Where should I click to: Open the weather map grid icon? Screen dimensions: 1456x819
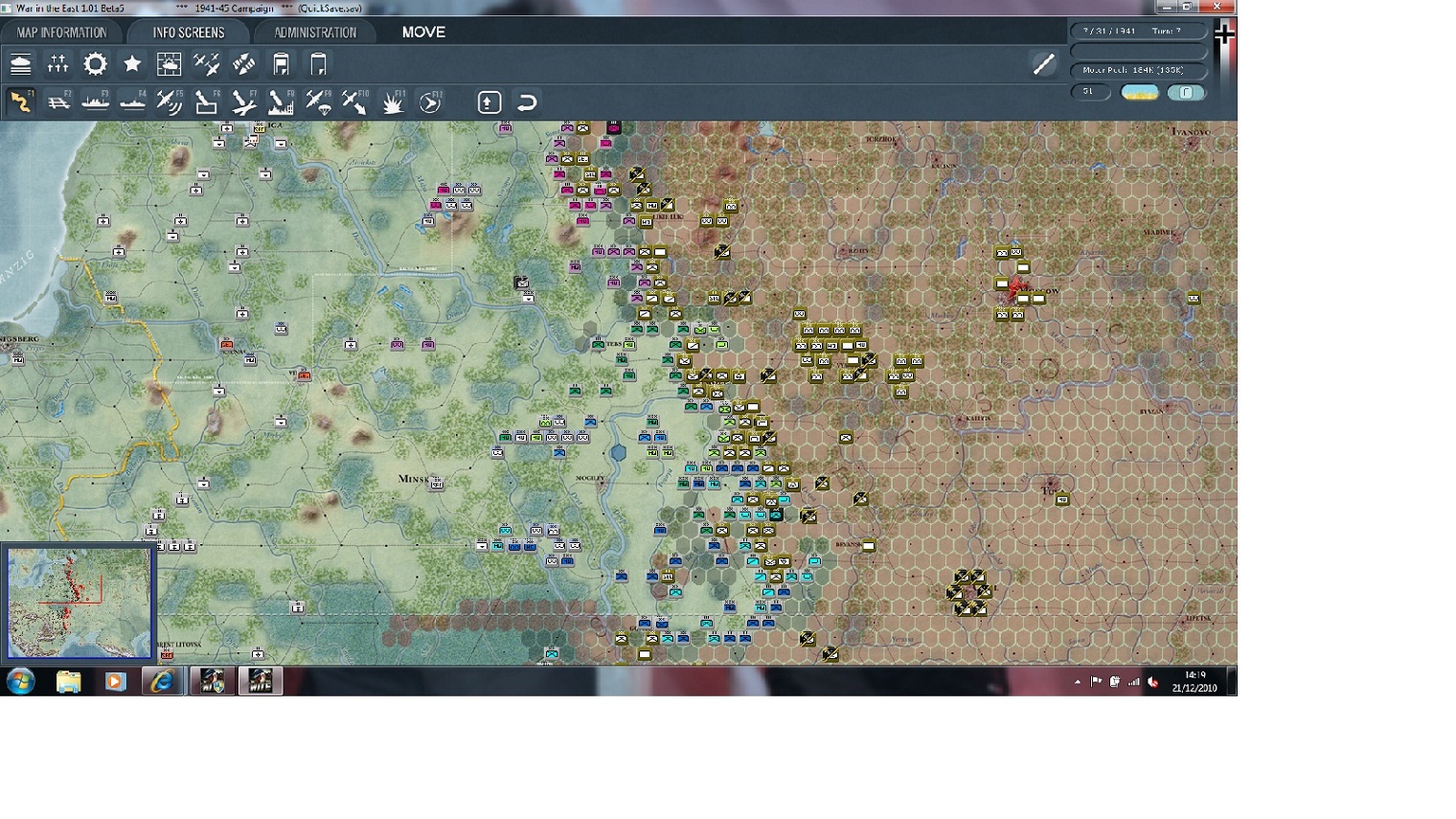click(169, 64)
